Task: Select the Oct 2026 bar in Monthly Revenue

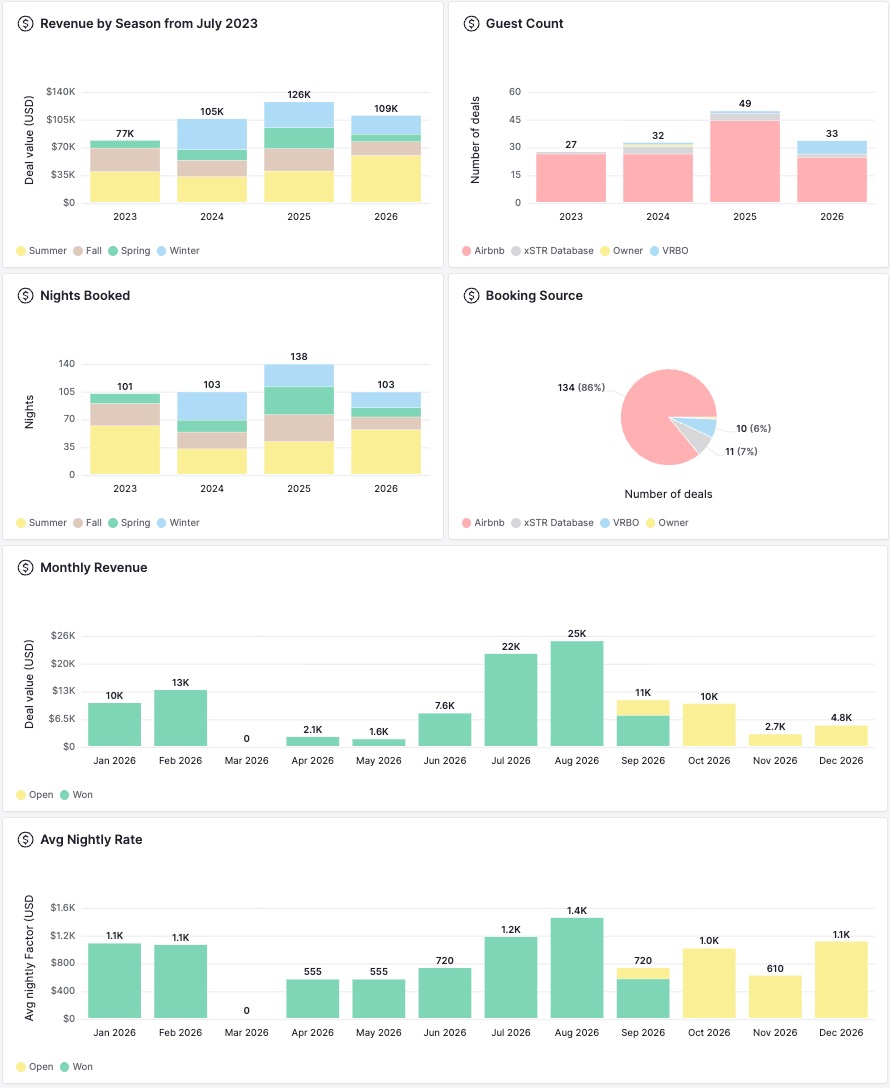Action: 709,725
